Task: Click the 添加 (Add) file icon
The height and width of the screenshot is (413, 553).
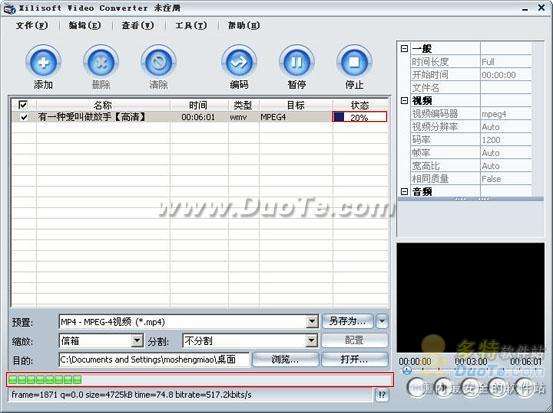Action: [x=43, y=62]
